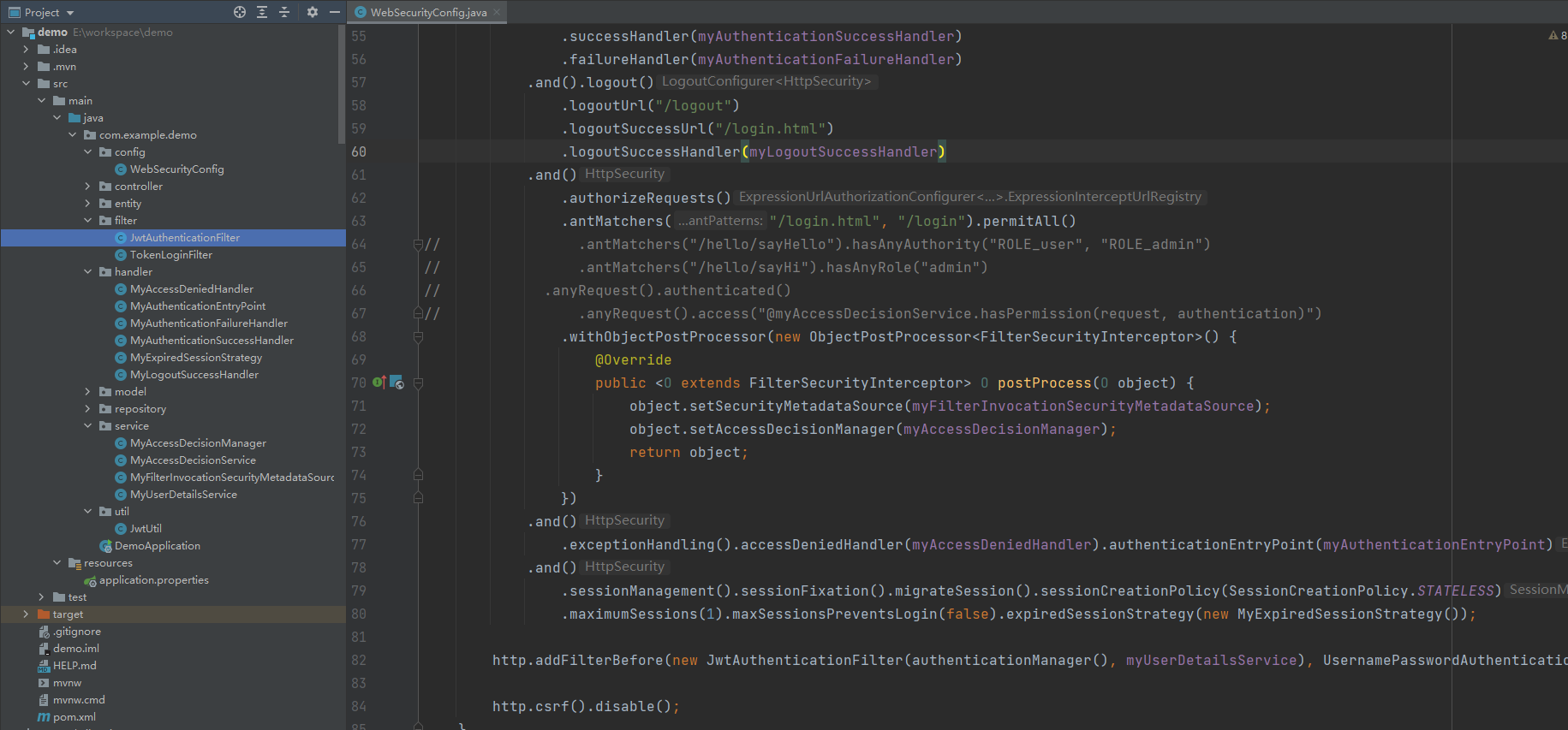Collapse the demo project root

pyautogui.click(x=10, y=32)
